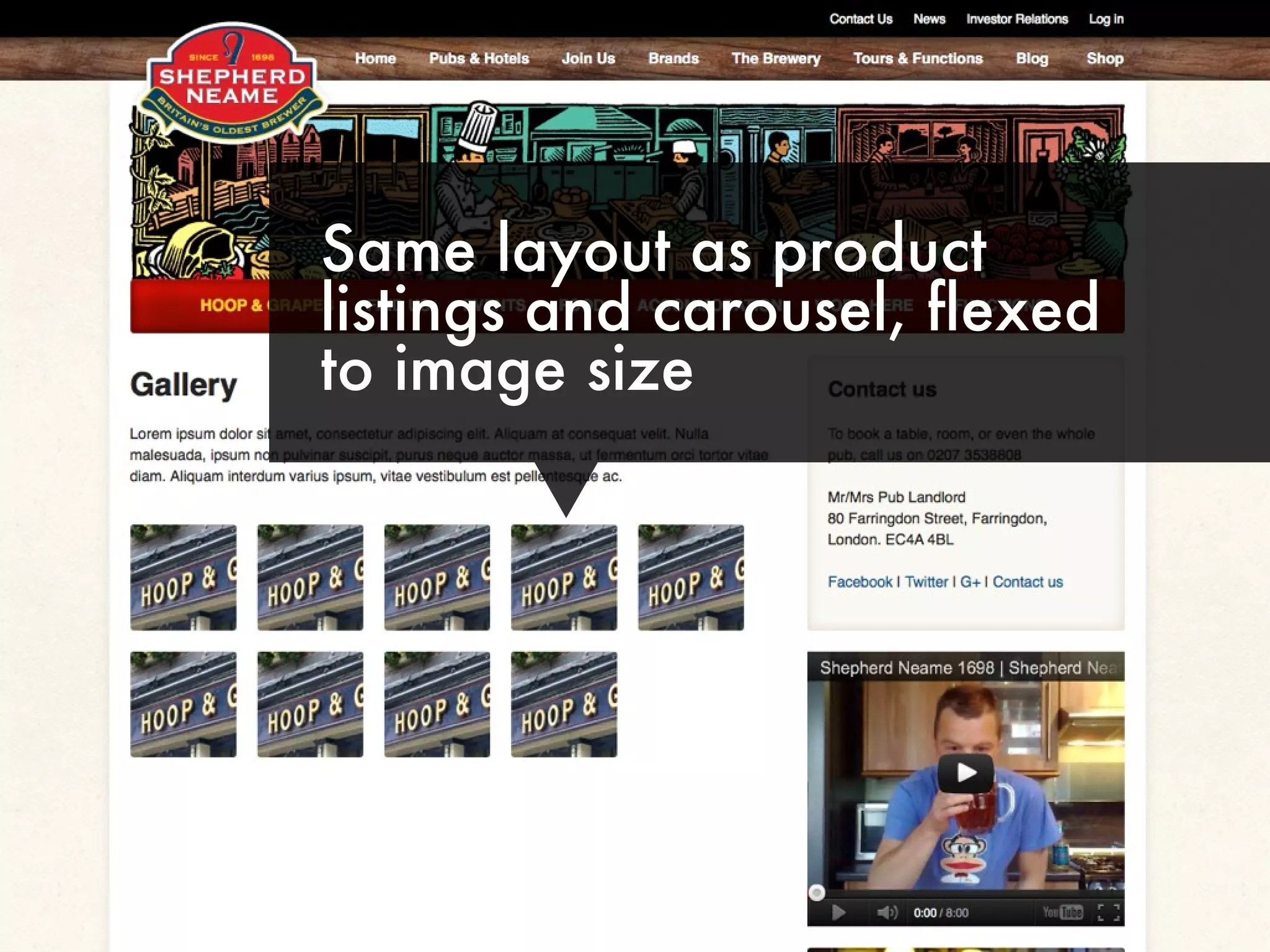Click Contact Us in top black bar

pyautogui.click(x=861, y=19)
